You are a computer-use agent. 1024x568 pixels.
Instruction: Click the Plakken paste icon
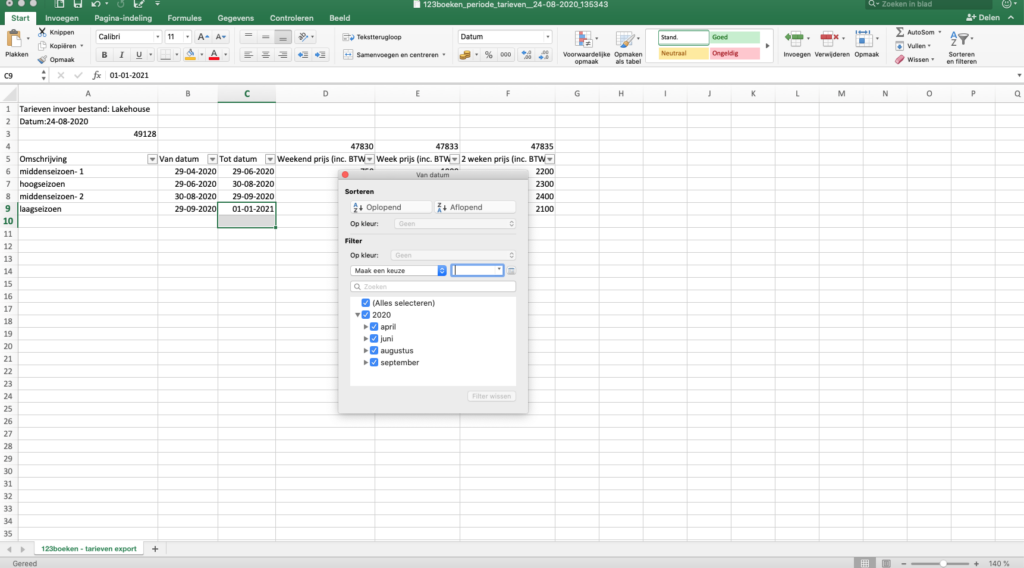click(14, 39)
